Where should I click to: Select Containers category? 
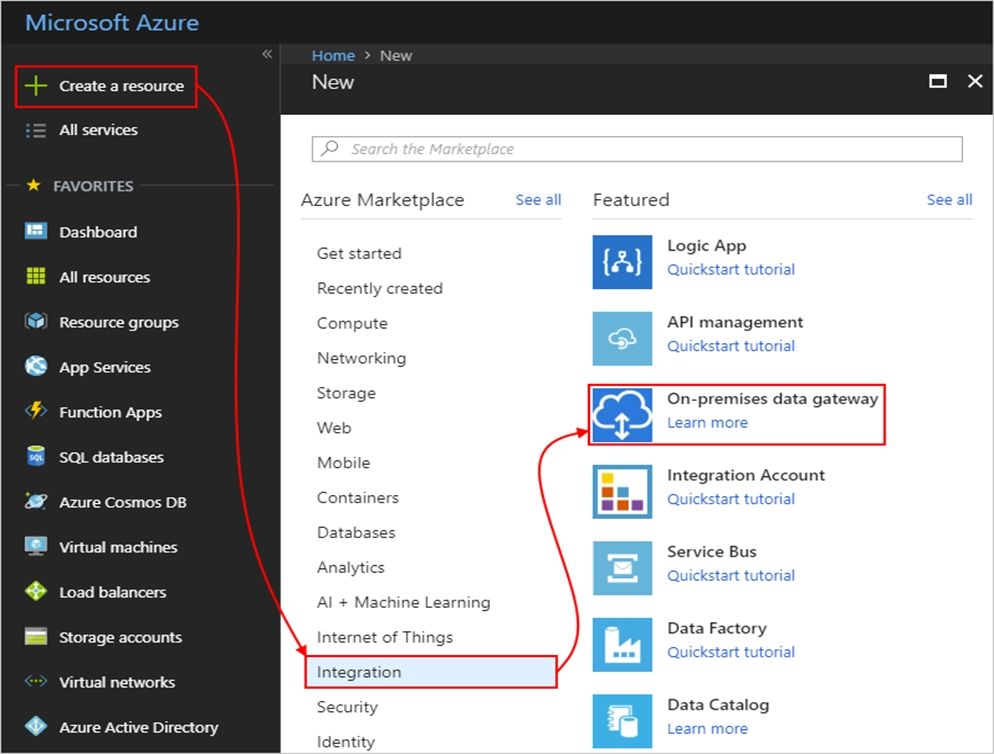(358, 498)
